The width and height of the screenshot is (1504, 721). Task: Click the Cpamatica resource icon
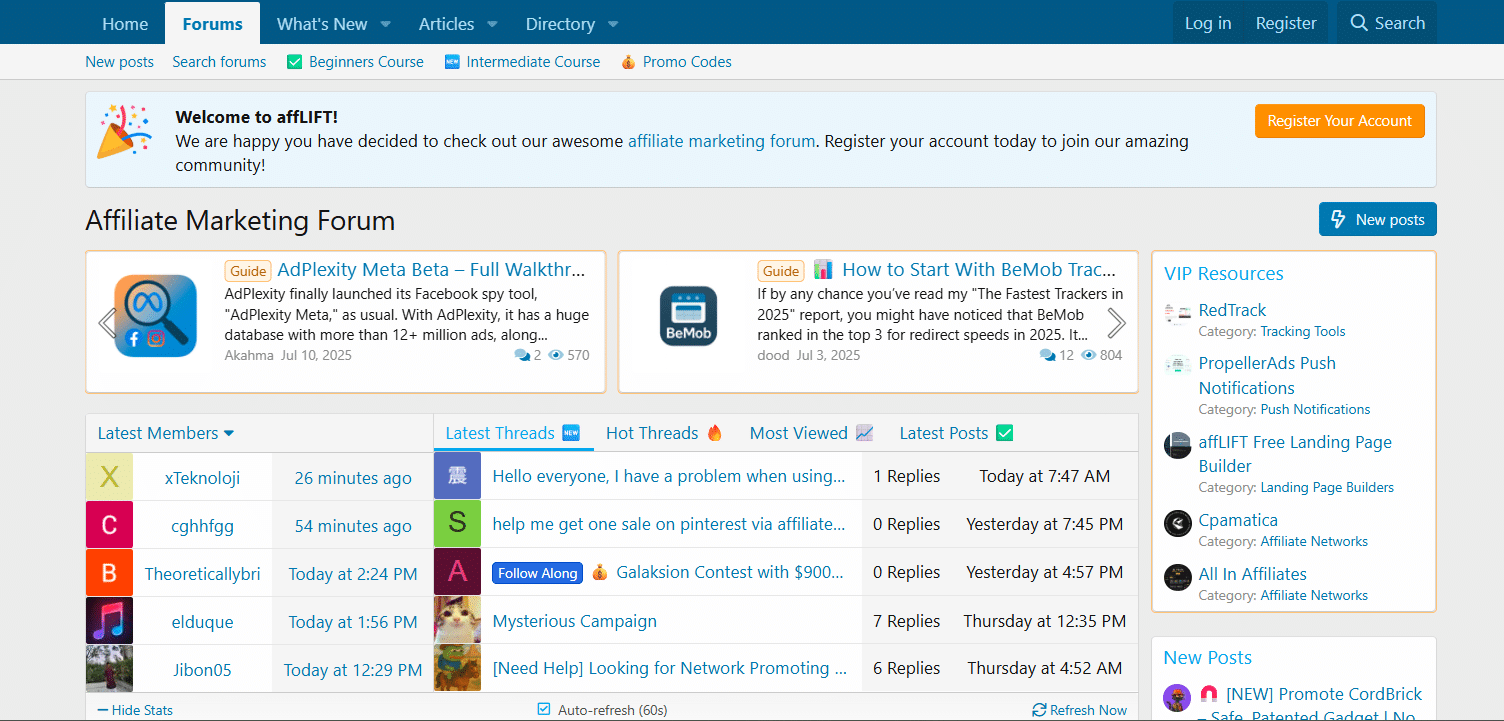click(x=1178, y=523)
